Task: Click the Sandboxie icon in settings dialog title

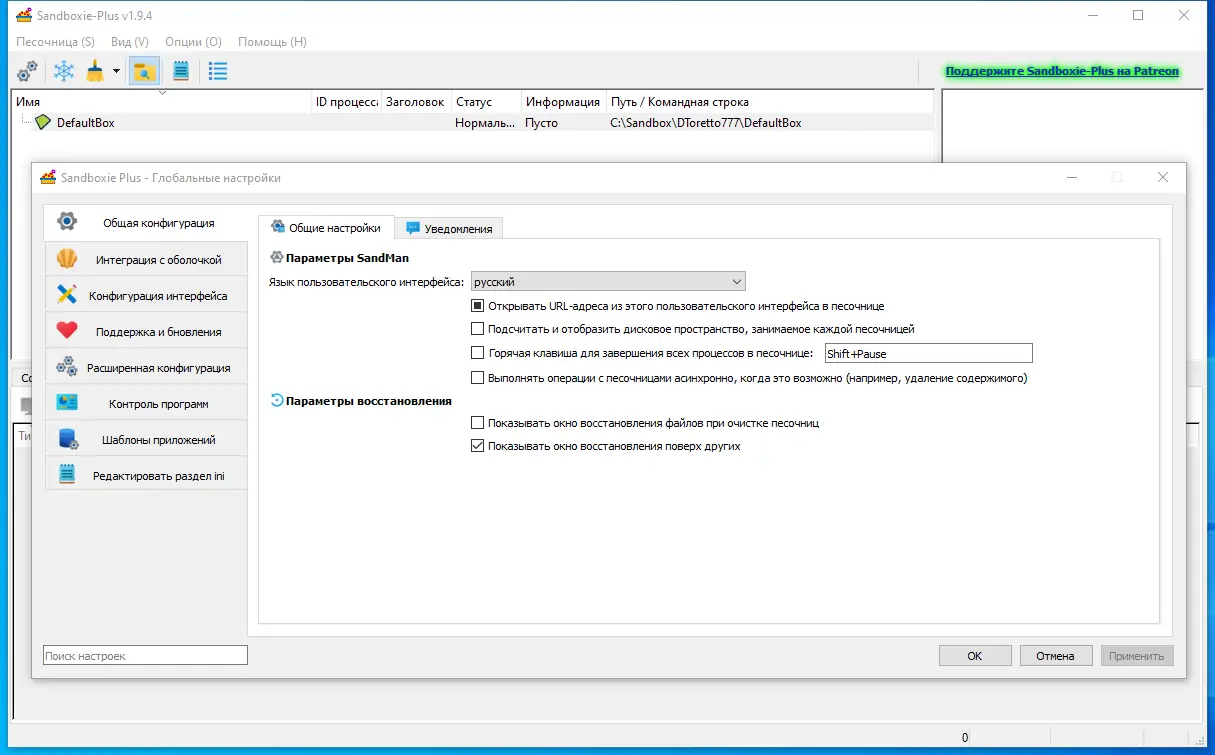Action: pos(48,178)
